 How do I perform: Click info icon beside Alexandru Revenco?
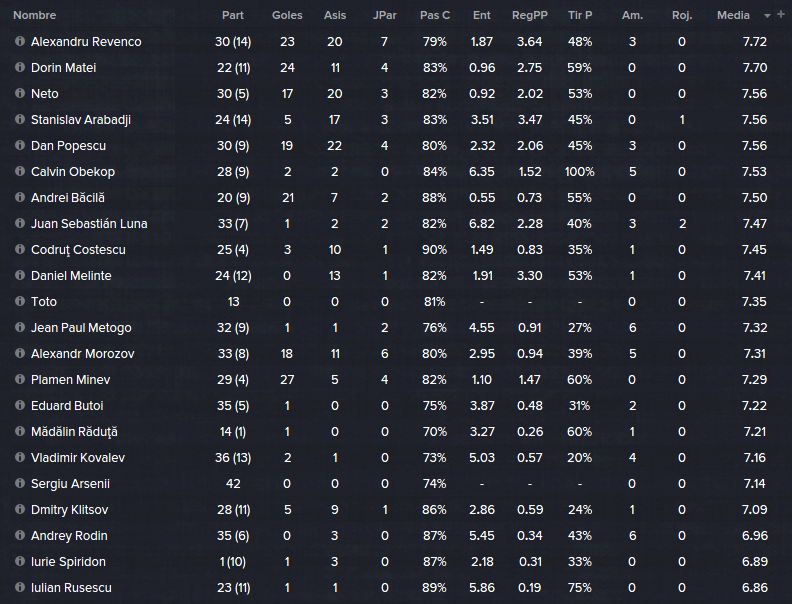coord(20,41)
